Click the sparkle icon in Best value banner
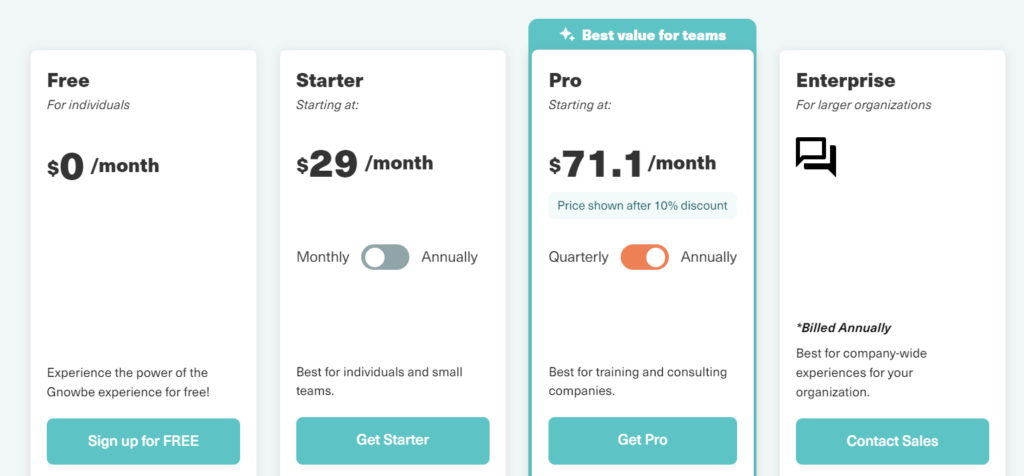The width and height of the screenshot is (1024, 476). pyautogui.click(x=567, y=35)
